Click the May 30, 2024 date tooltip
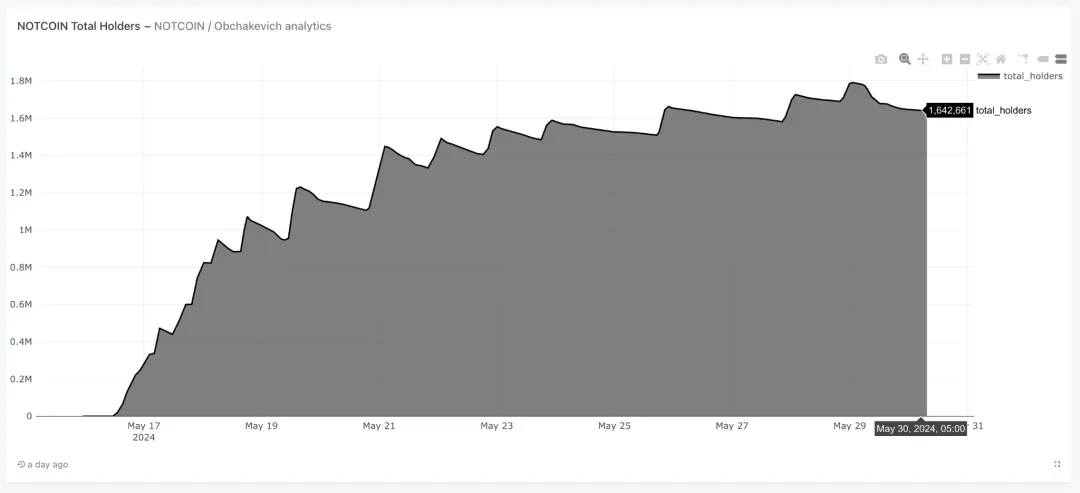The height and width of the screenshot is (493, 1080). click(x=920, y=429)
